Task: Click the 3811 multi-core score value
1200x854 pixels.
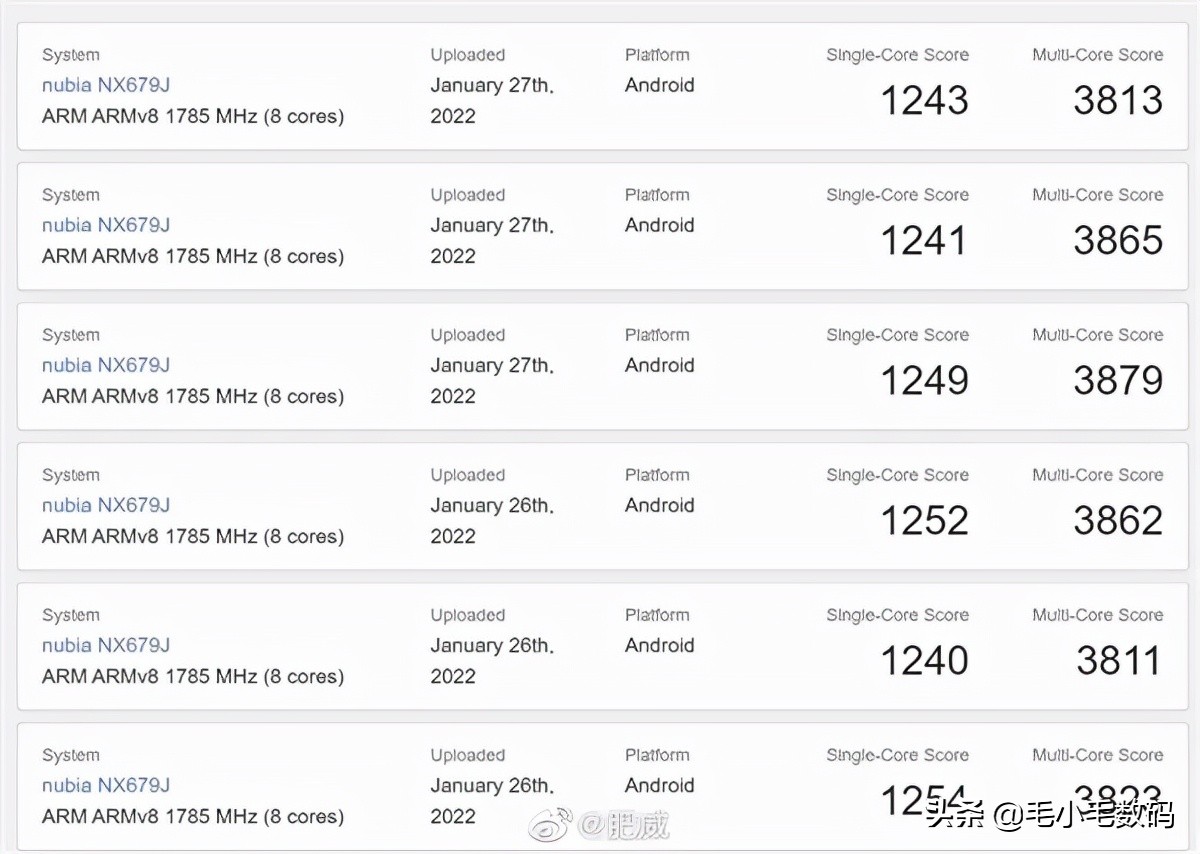Action: click(x=1118, y=659)
